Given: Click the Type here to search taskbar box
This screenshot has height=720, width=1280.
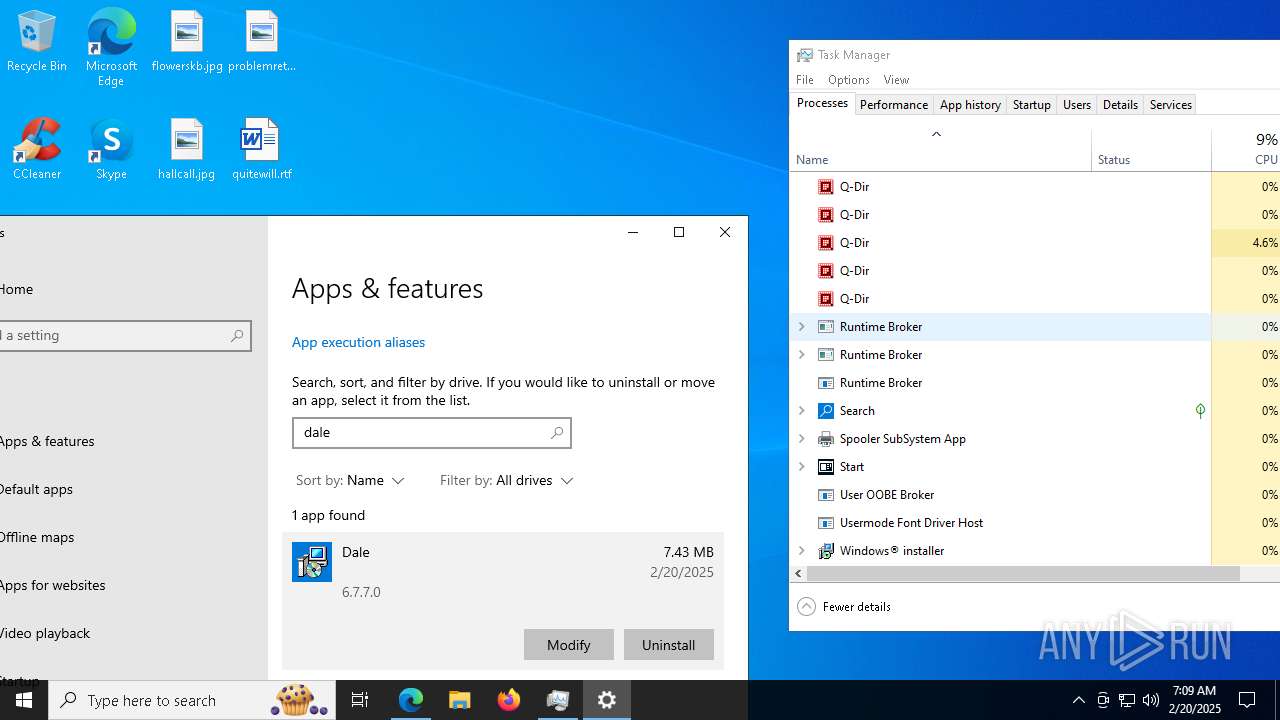Looking at the screenshot, I should 191,700.
